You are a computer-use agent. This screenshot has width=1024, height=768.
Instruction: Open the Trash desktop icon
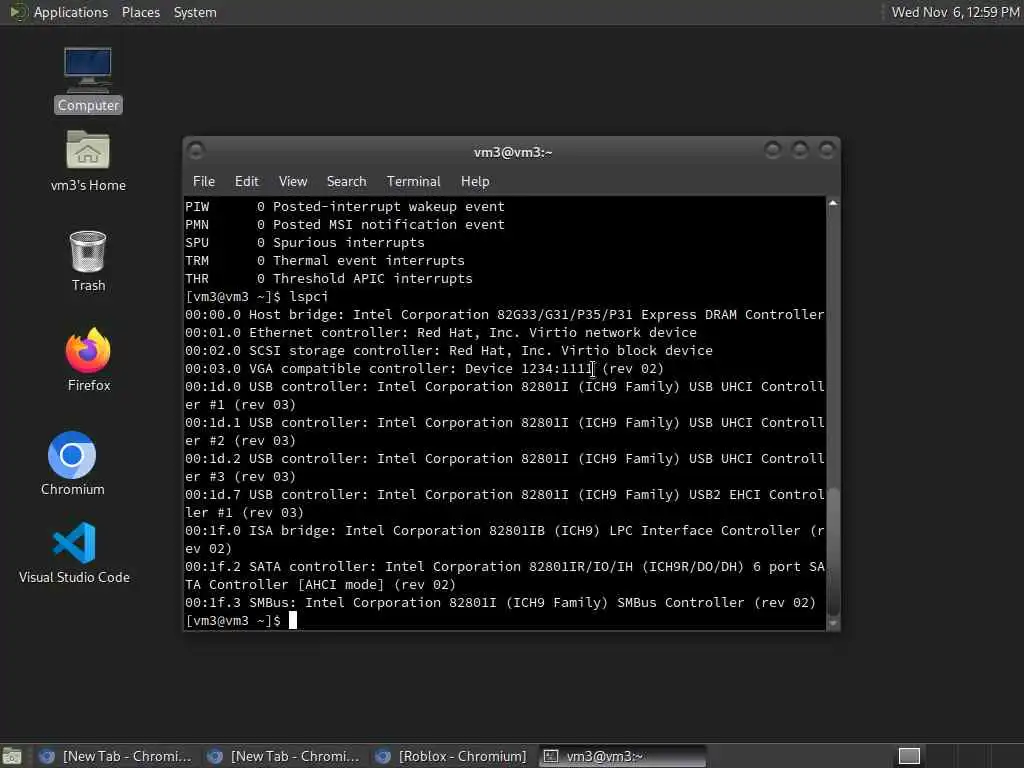click(88, 261)
